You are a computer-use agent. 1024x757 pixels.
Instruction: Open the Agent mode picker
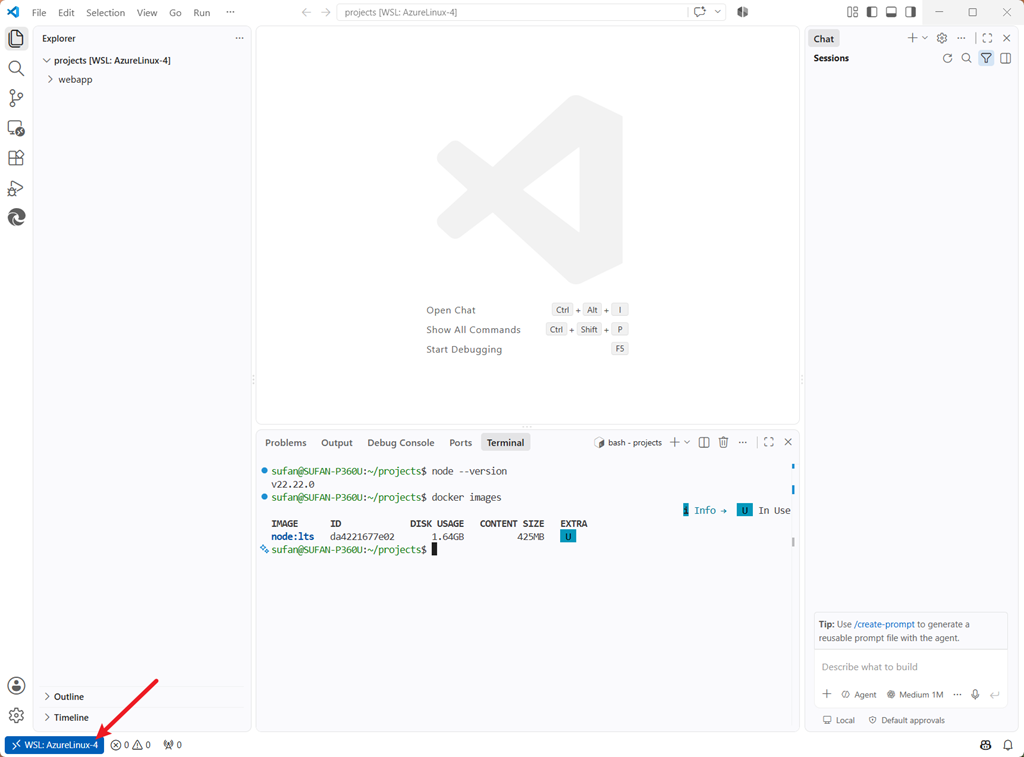859,694
